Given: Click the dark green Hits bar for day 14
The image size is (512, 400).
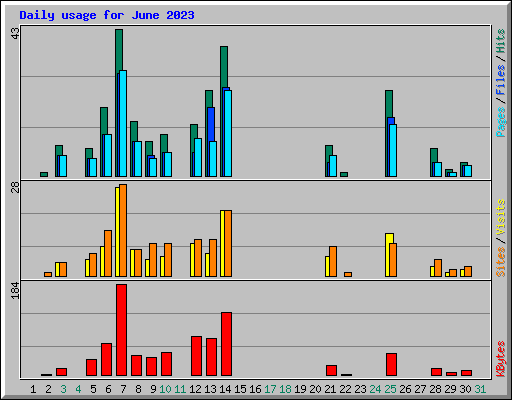Looking at the screenshot, I should [224, 67].
